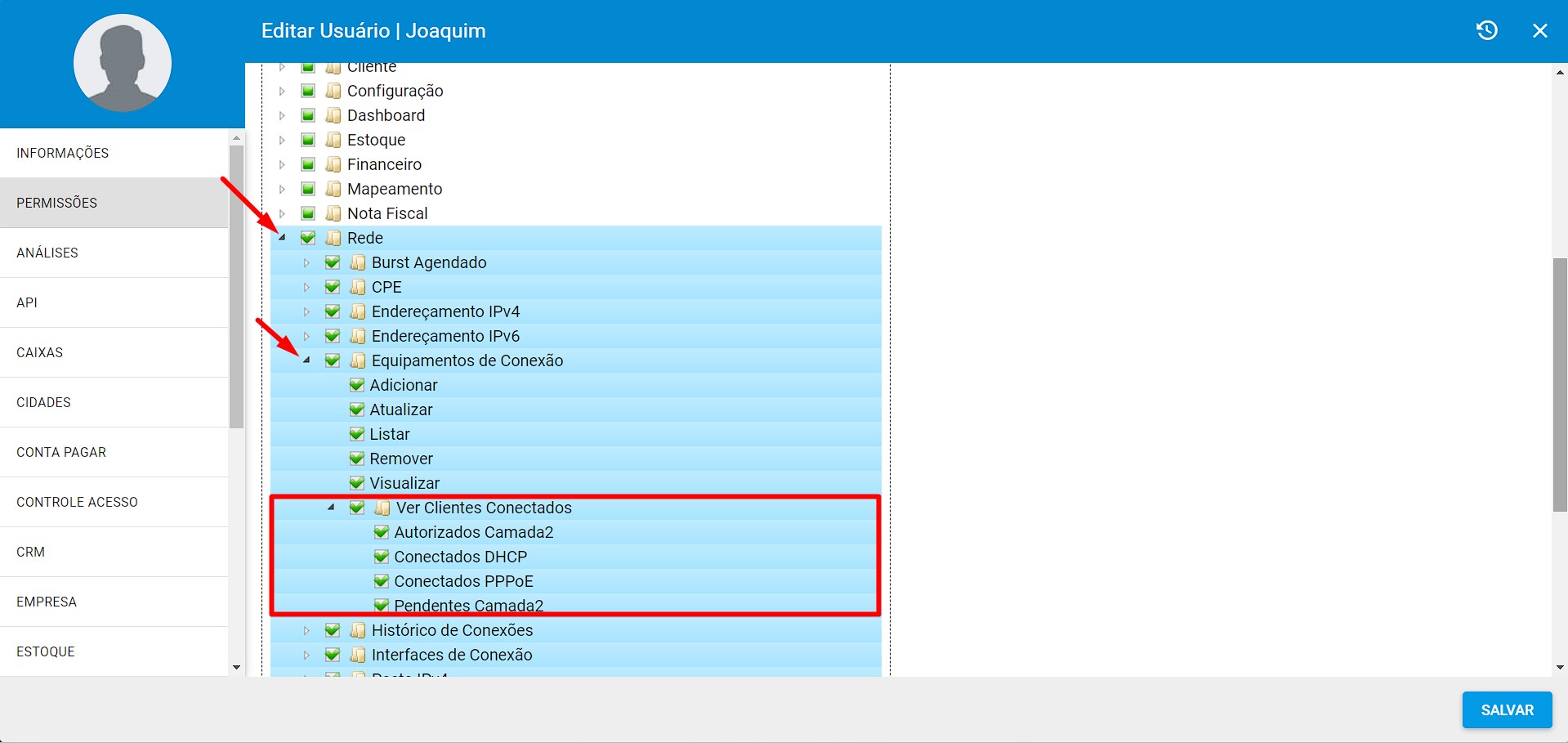Open the Caixas section
This screenshot has width=1568, height=743.
pos(114,352)
